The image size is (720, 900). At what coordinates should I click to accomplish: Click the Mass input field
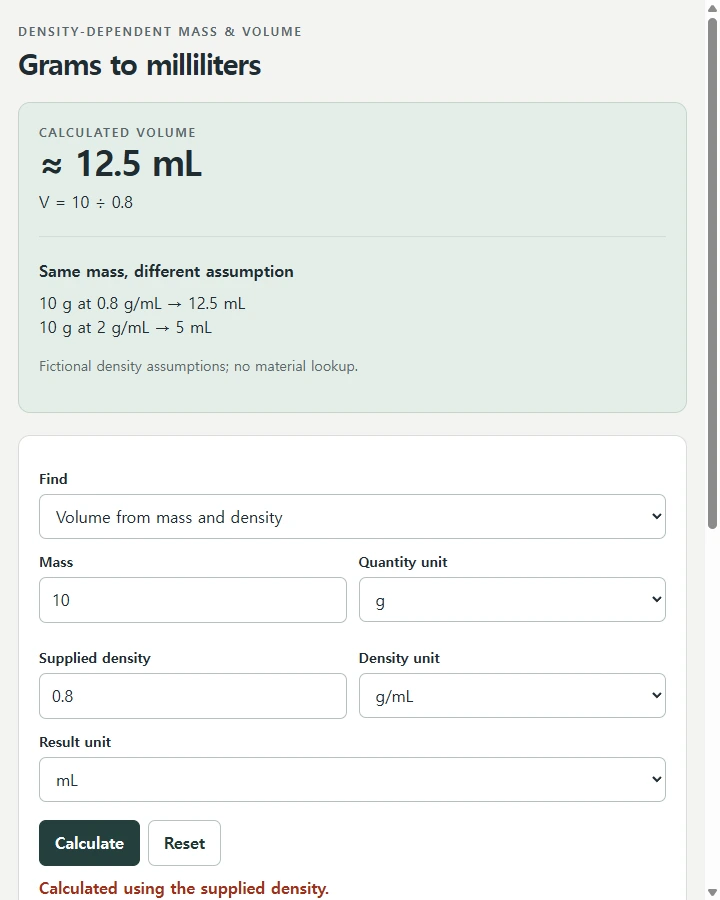coord(192,600)
